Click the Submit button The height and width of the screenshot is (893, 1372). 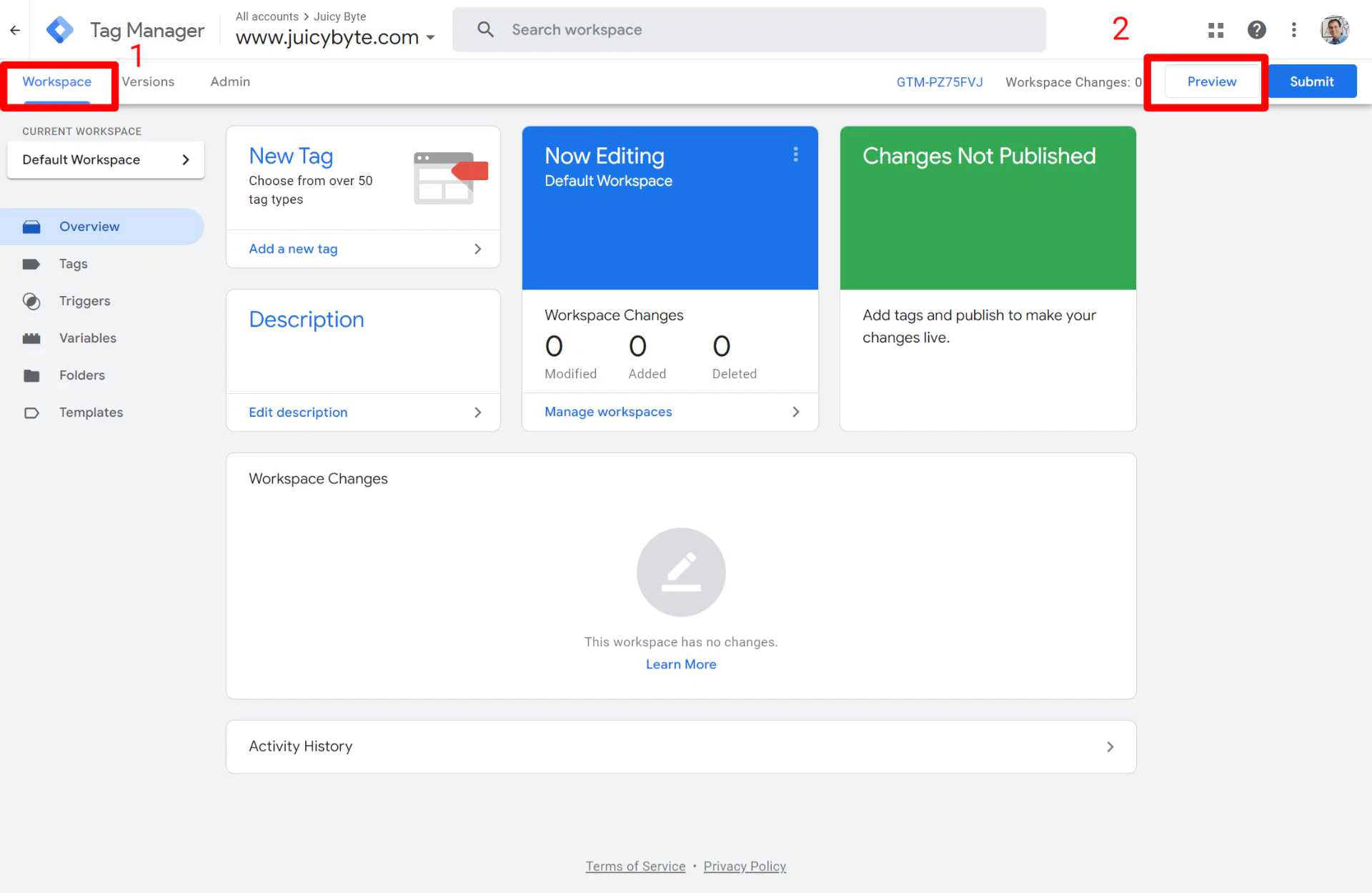[x=1312, y=81]
